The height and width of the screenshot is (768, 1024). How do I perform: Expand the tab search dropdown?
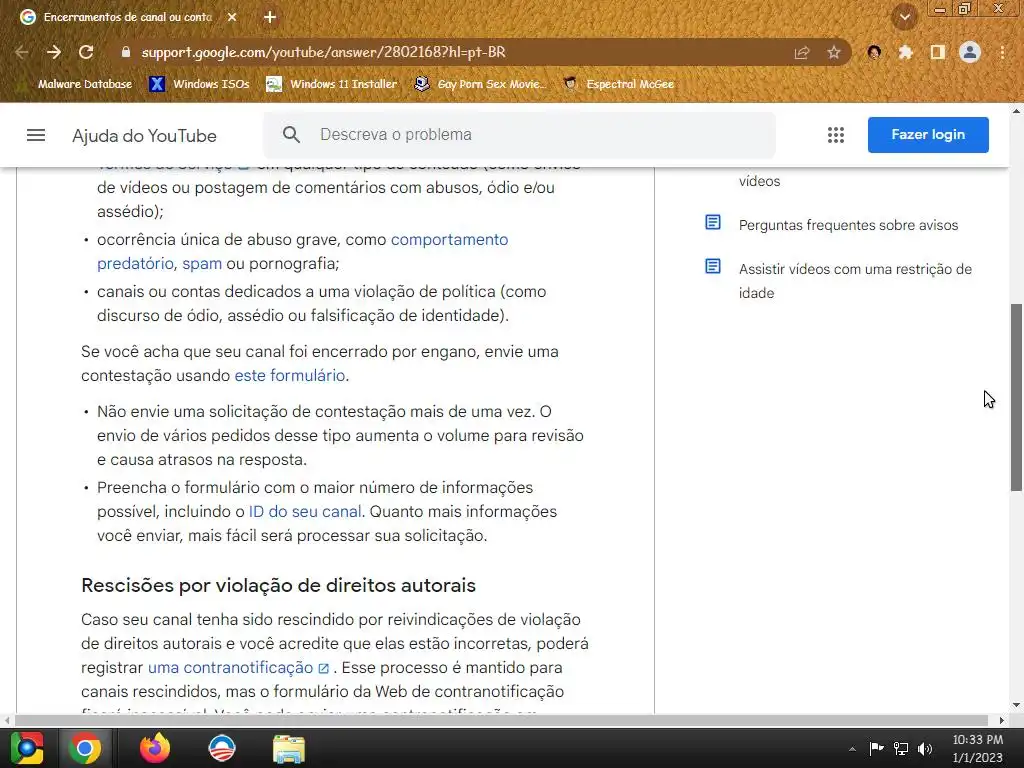904,18
